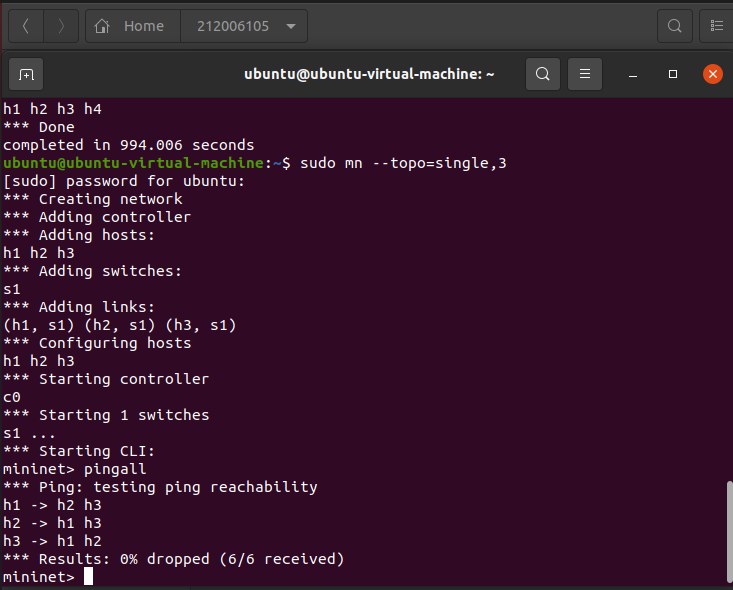Click '*** Starting CLI:' line
This screenshot has width=733, height=590.
(79, 451)
